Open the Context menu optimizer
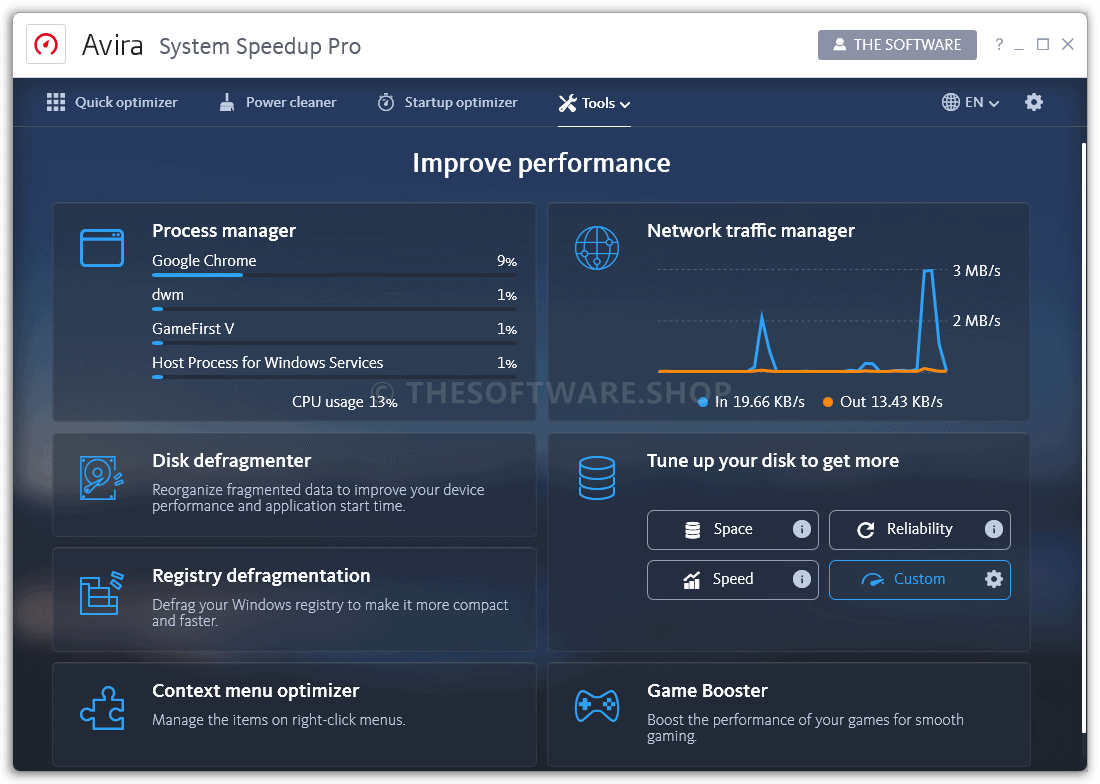1100x784 pixels. [295, 715]
